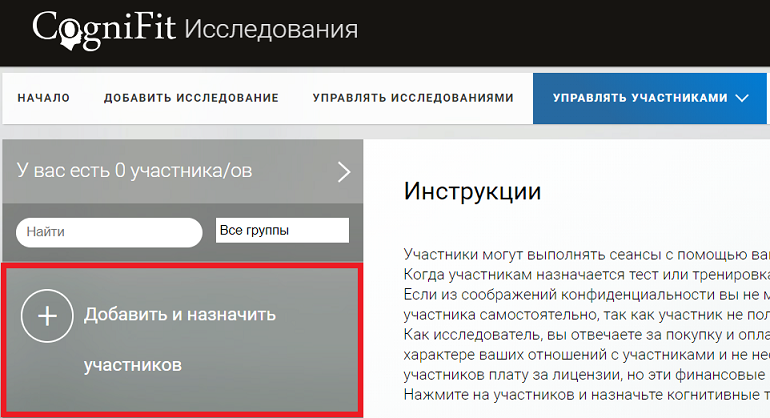
Task: Click the line starting with Если из соображений
Action: coord(586,295)
